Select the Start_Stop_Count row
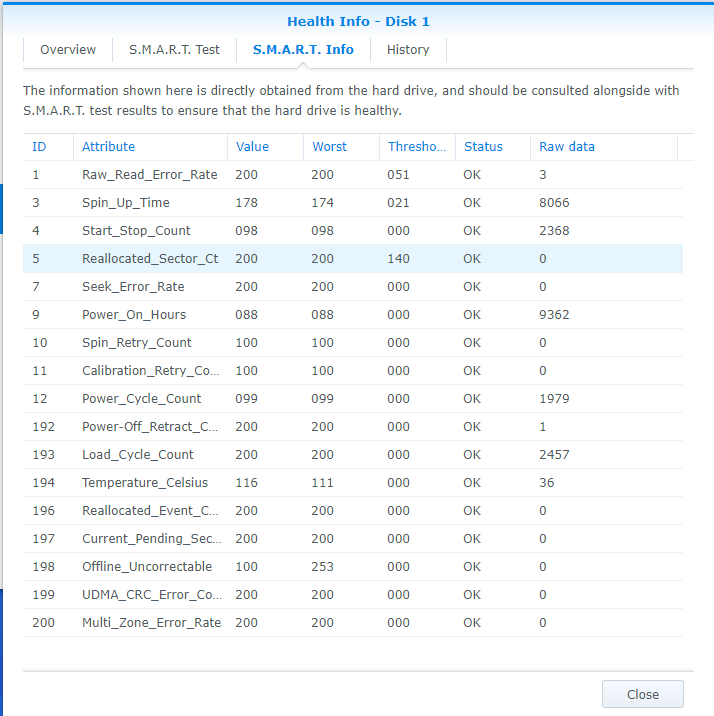The height and width of the screenshot is (716, 714). pyautogui.click(x=353, y=231)
